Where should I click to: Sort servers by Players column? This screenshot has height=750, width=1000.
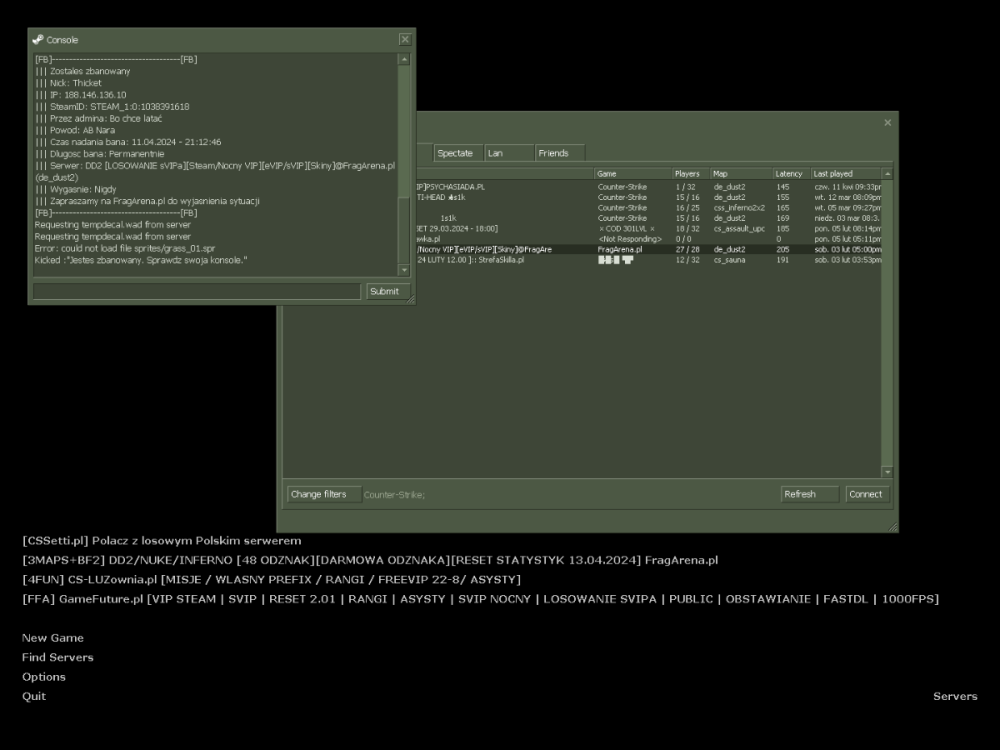click(x=688, y=174)
